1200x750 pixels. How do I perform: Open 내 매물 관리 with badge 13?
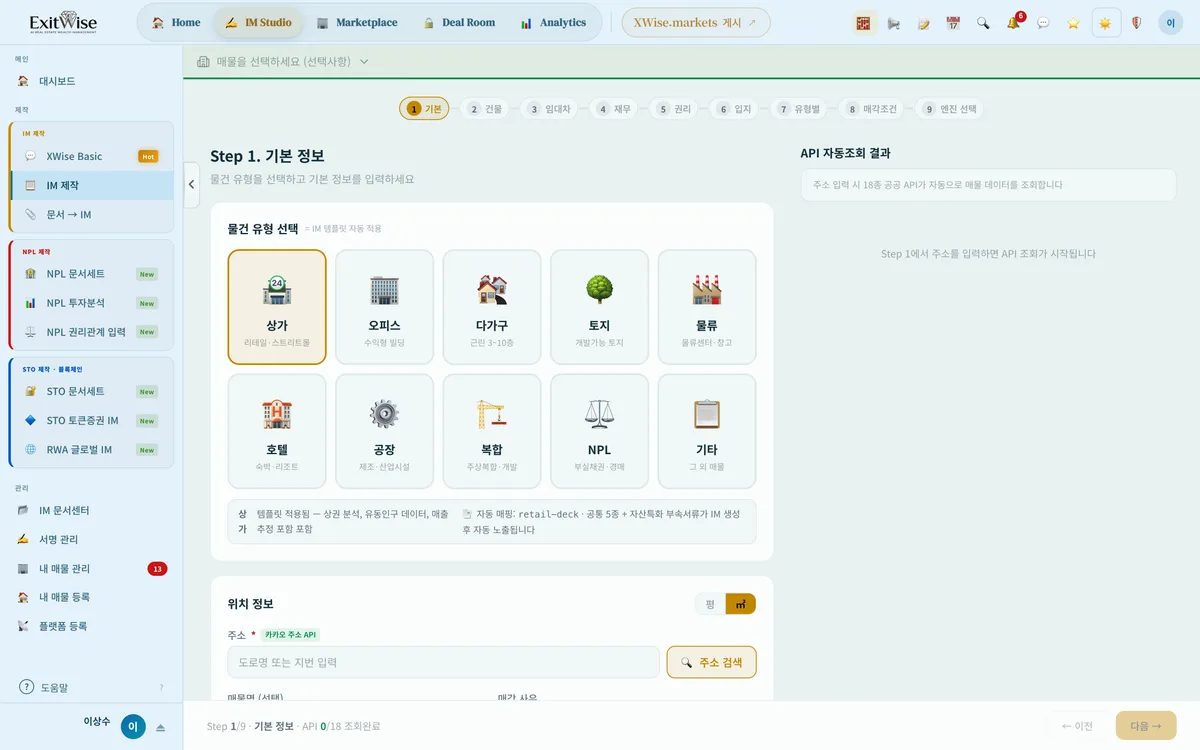pos(91,568)
